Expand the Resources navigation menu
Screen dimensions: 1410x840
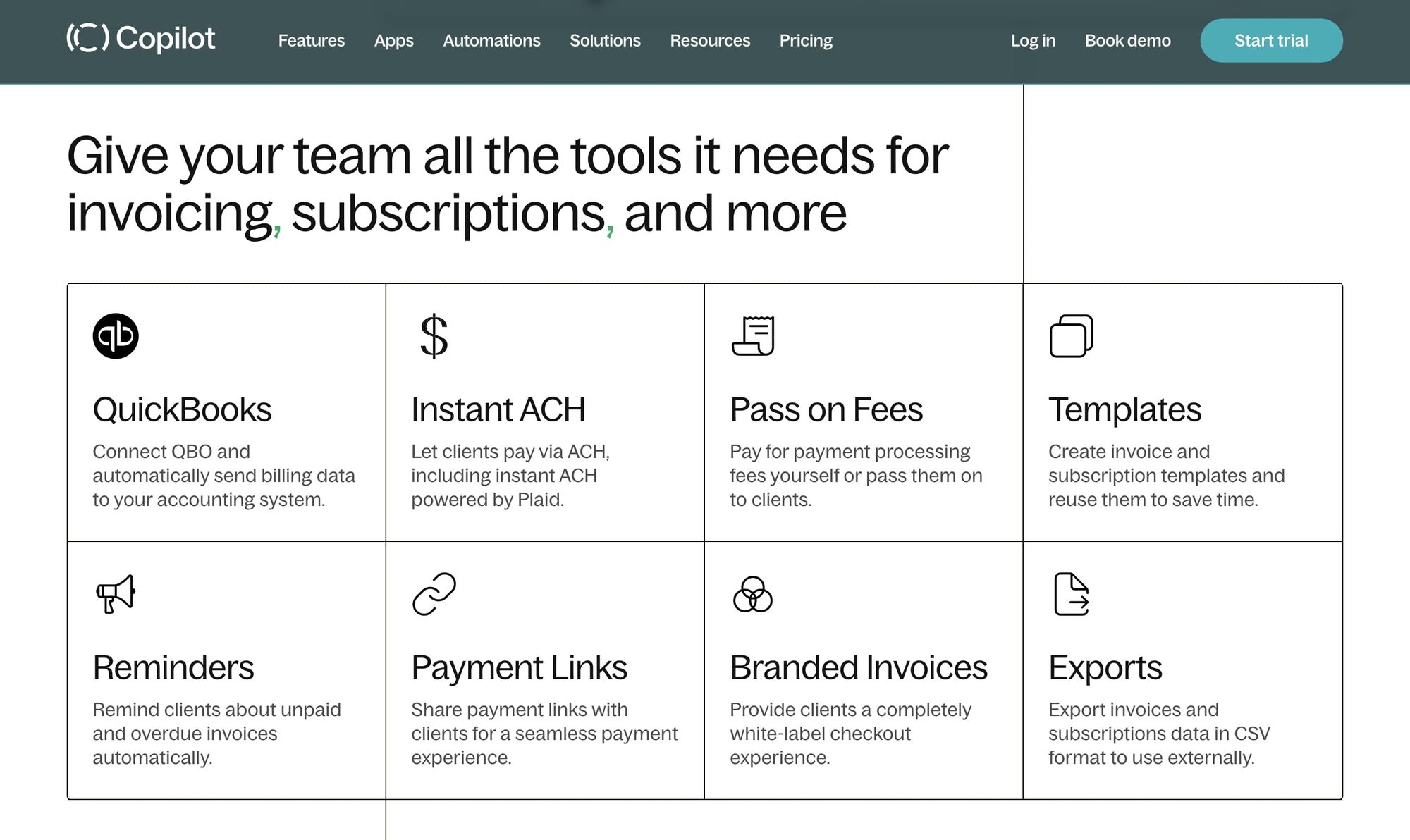click(710, 41)
